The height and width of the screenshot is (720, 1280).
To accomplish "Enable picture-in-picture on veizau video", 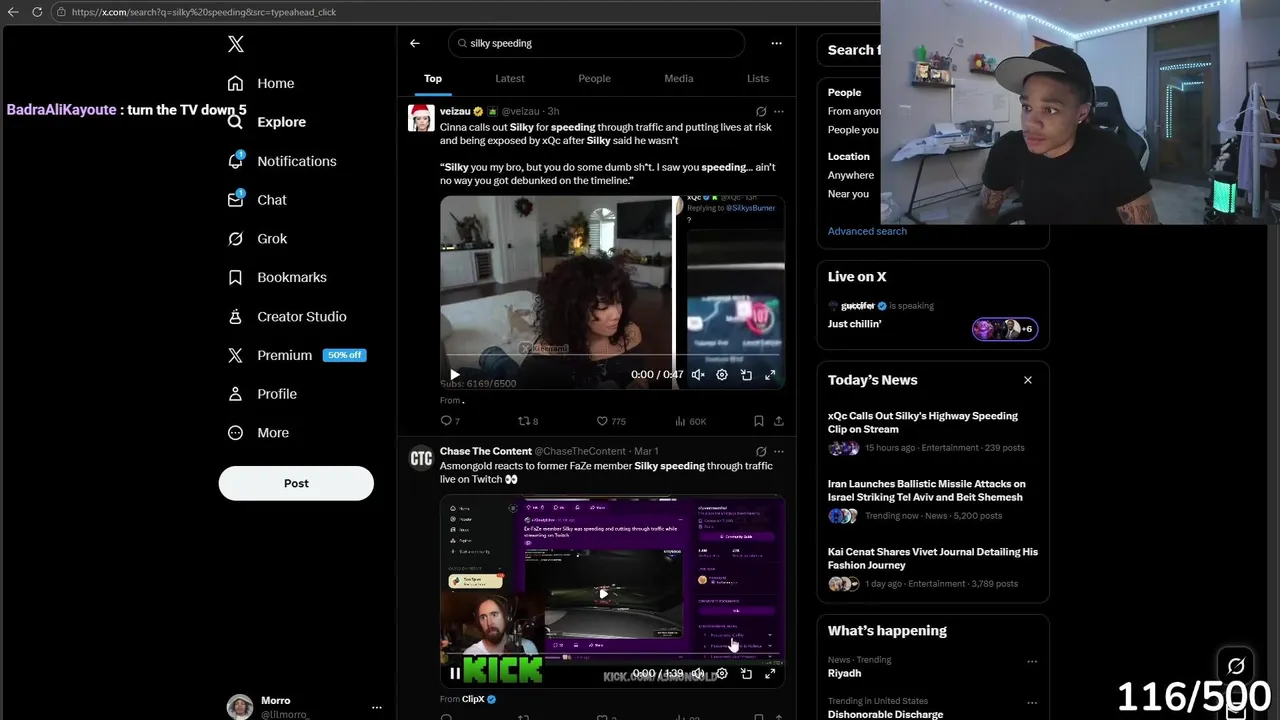I will [746, 375].
